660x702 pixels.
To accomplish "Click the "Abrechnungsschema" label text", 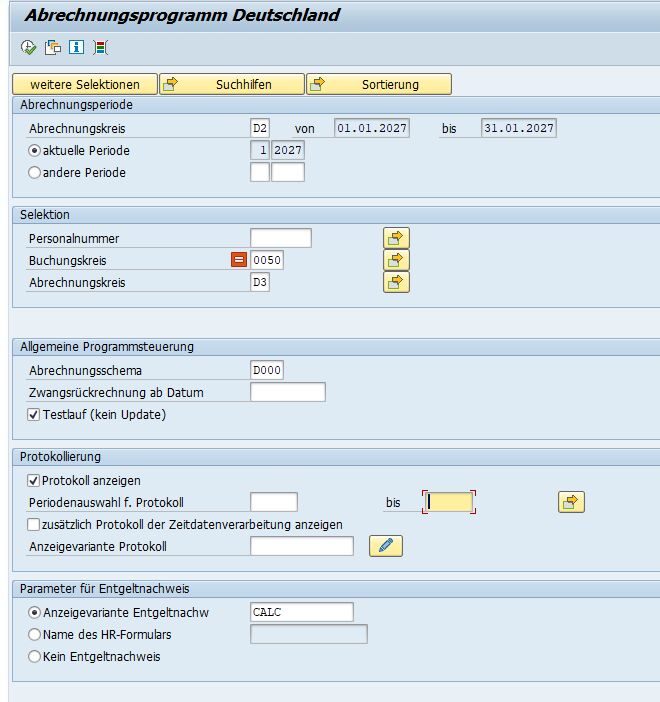I will 86,371.
